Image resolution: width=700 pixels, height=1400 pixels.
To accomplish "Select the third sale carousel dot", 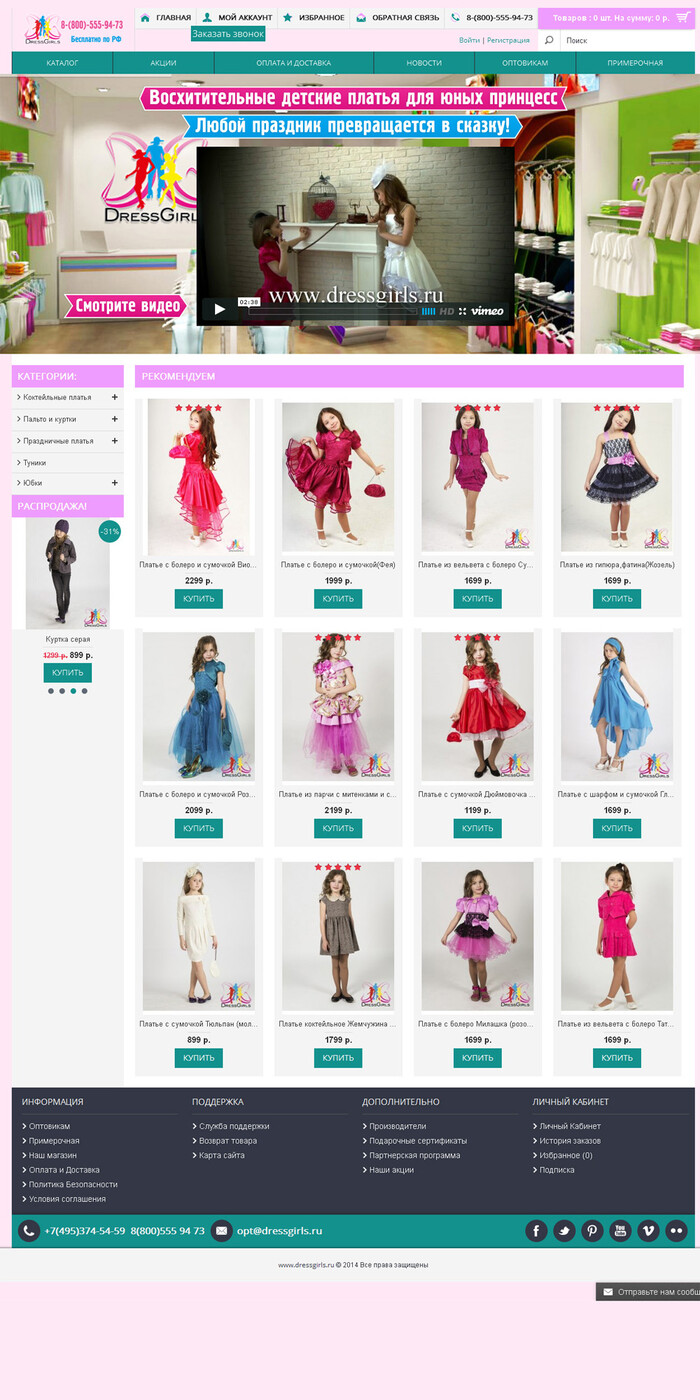I will pos(73,691).
